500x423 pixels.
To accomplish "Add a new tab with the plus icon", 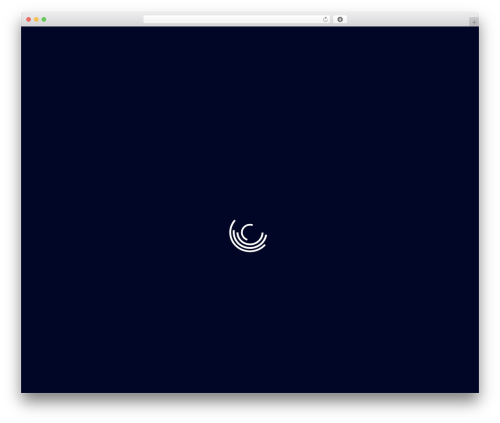I will [x=474, y=22].
